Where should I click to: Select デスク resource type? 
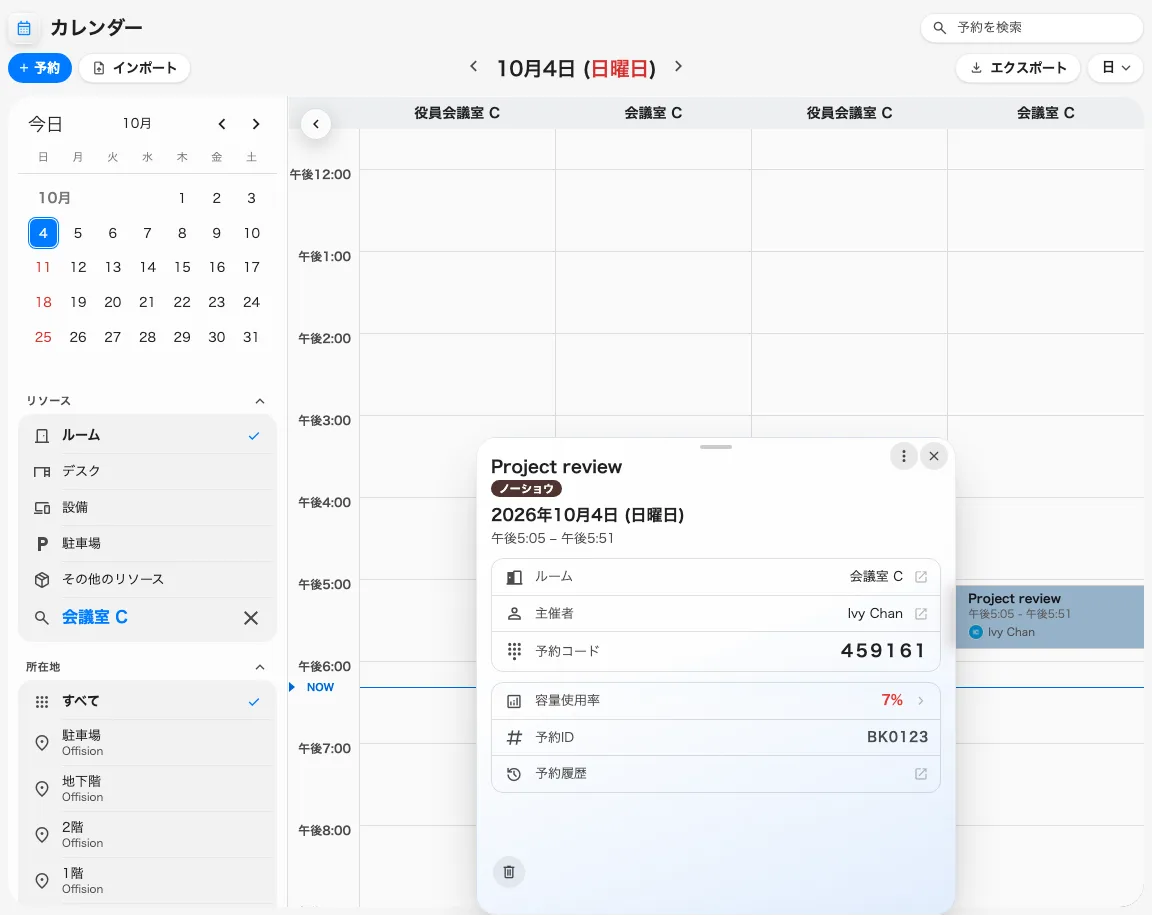click(x=147, y=471)
